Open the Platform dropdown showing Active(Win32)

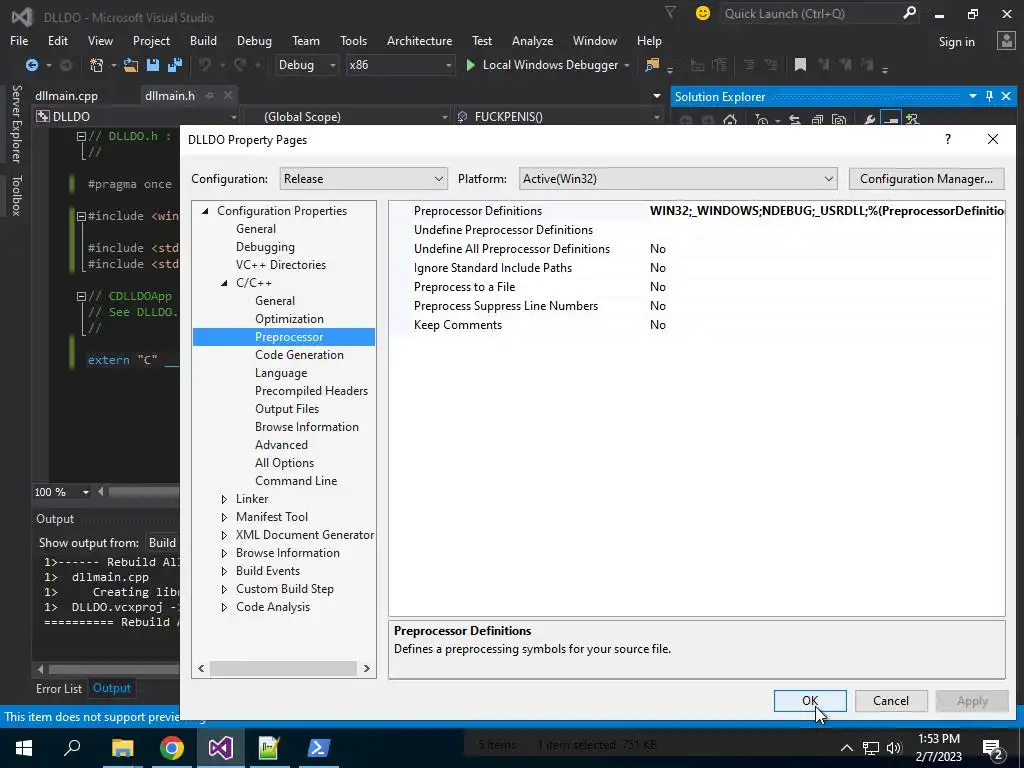(x=678, y=179)
